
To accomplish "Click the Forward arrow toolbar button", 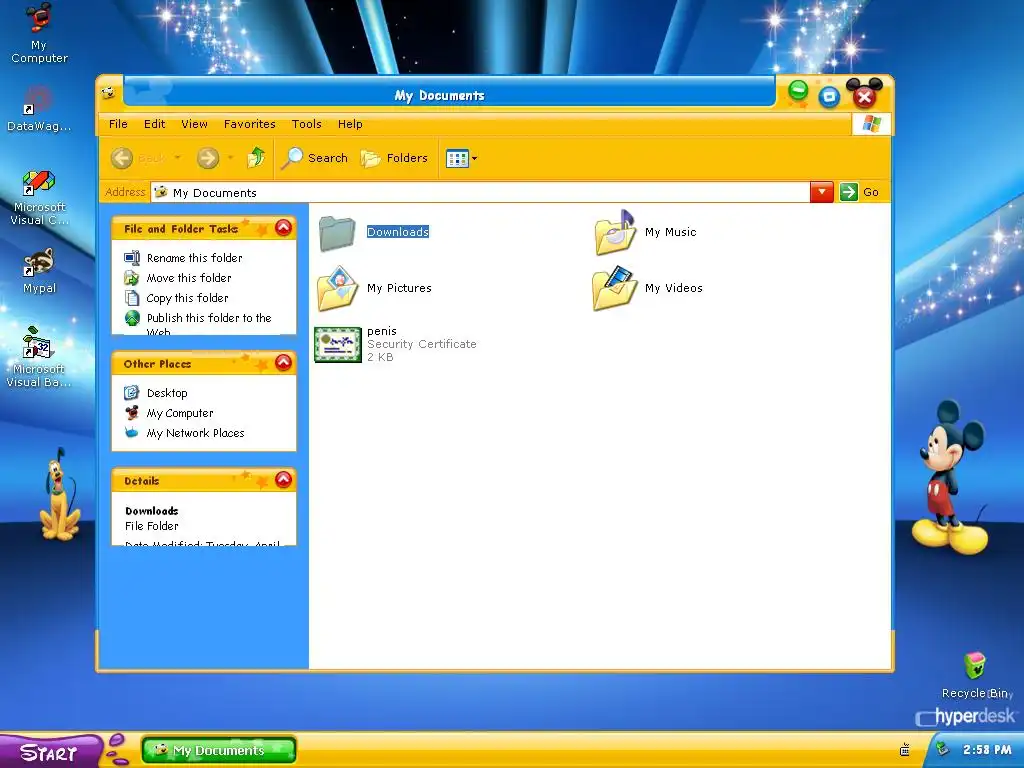I will coord(208,158).
